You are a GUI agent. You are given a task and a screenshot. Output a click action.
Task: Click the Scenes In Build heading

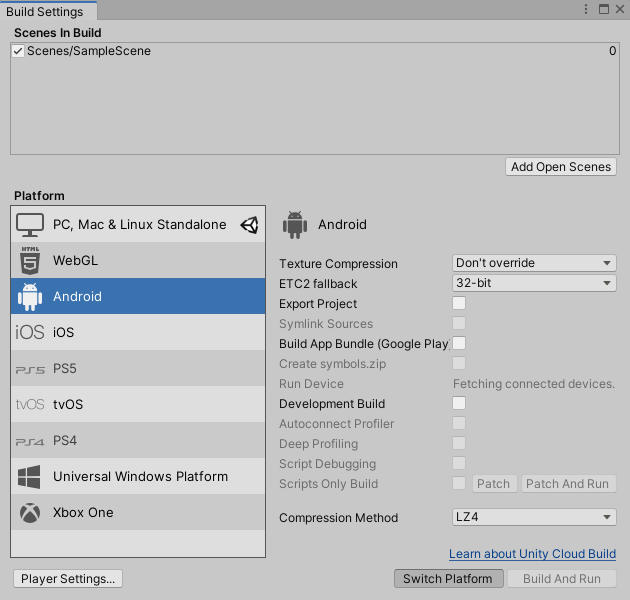[x=57, y=33]
